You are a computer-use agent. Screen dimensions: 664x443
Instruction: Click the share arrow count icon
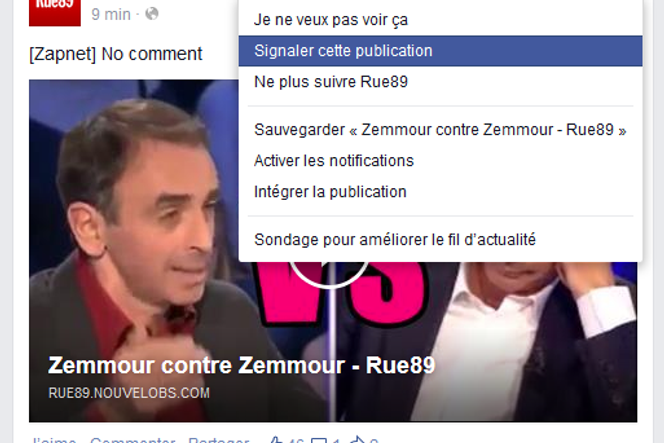click(357, 440)
